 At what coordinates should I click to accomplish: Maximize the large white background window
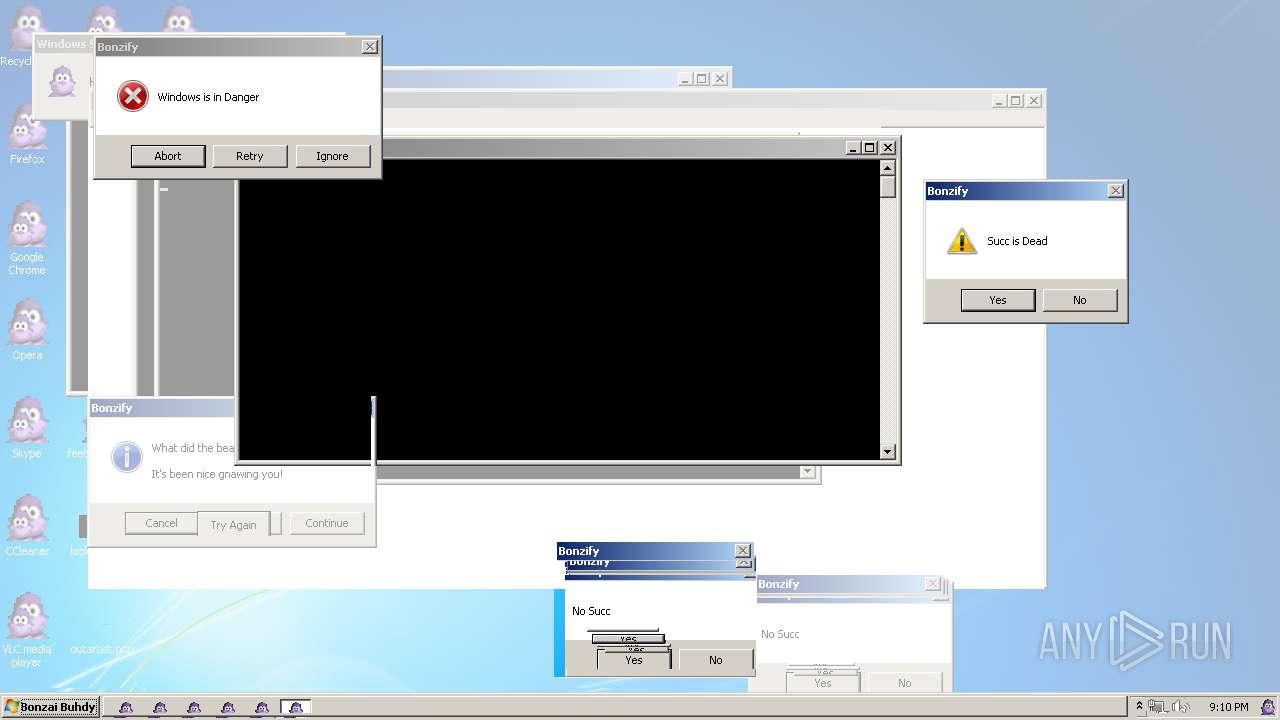point(1016,101)
